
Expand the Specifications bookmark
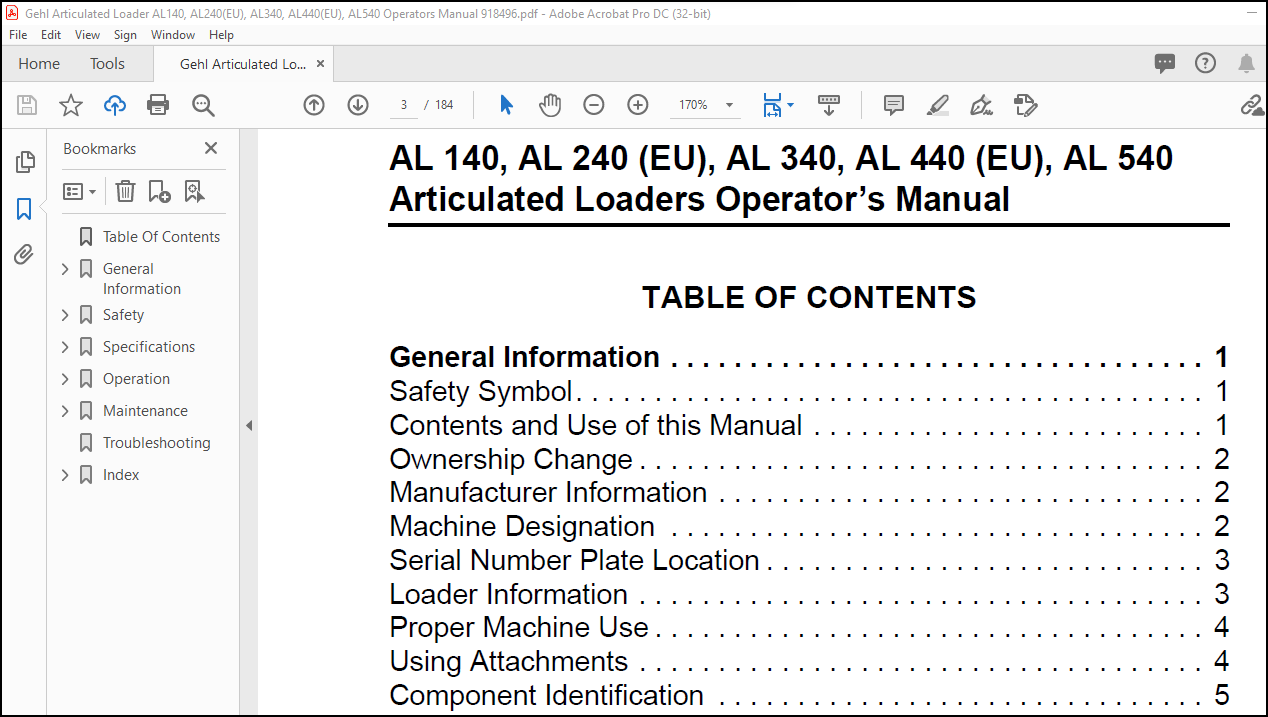66,347
